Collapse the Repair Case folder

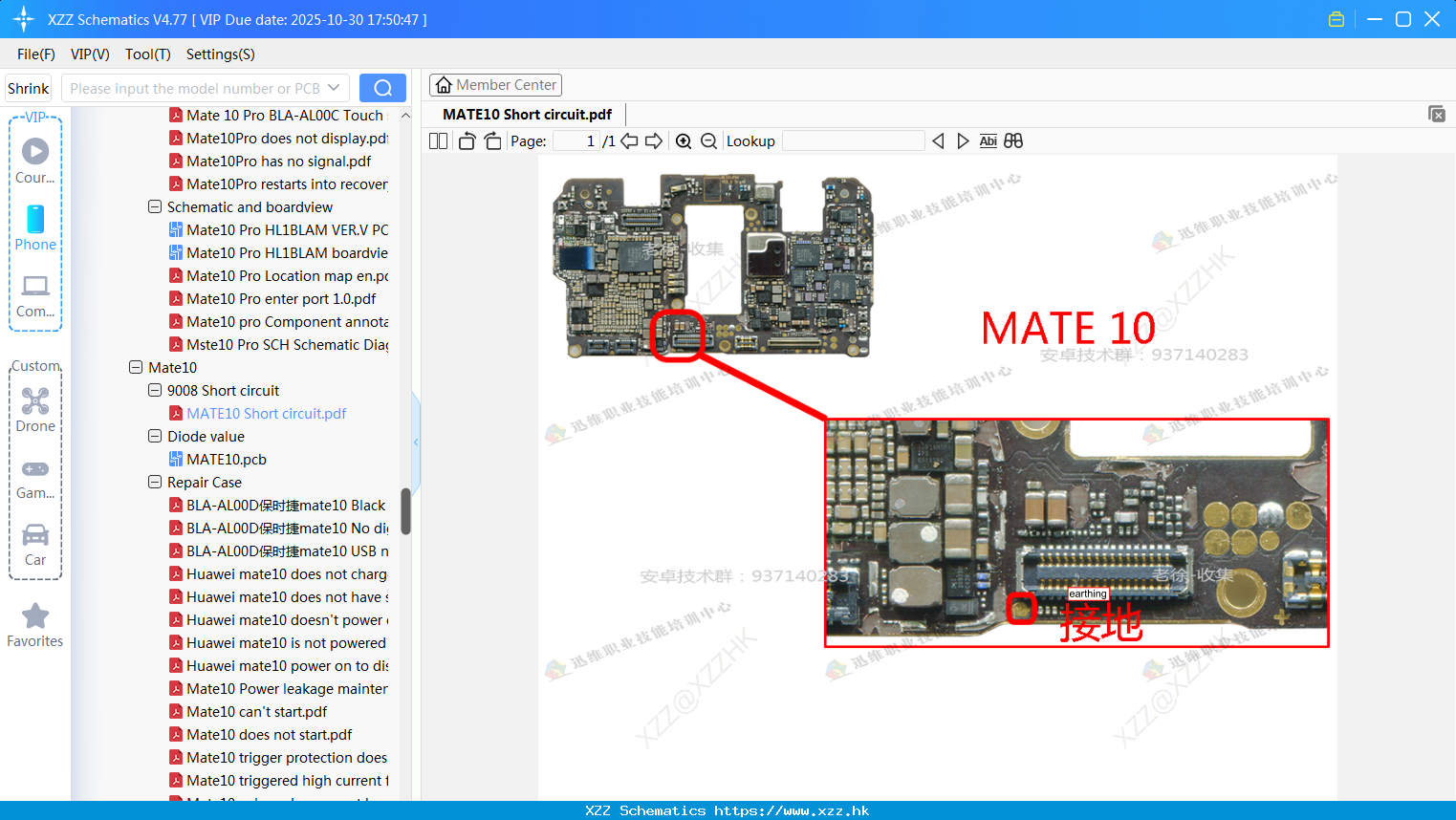pos(155,482)
